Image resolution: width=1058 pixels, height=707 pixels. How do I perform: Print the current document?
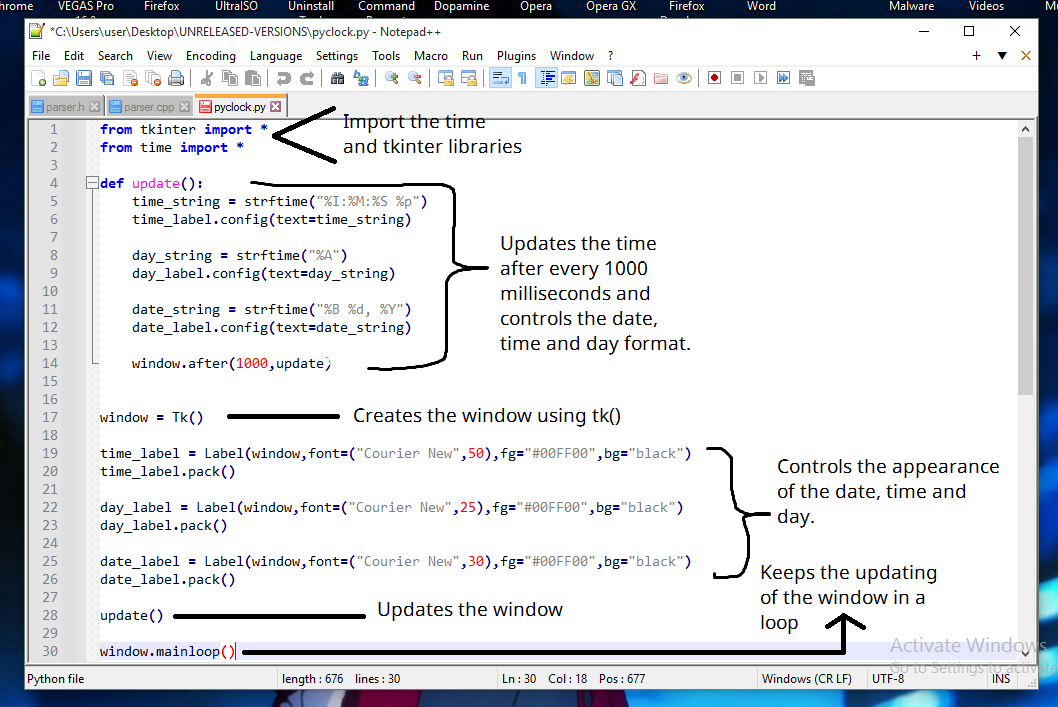point(176,78)
